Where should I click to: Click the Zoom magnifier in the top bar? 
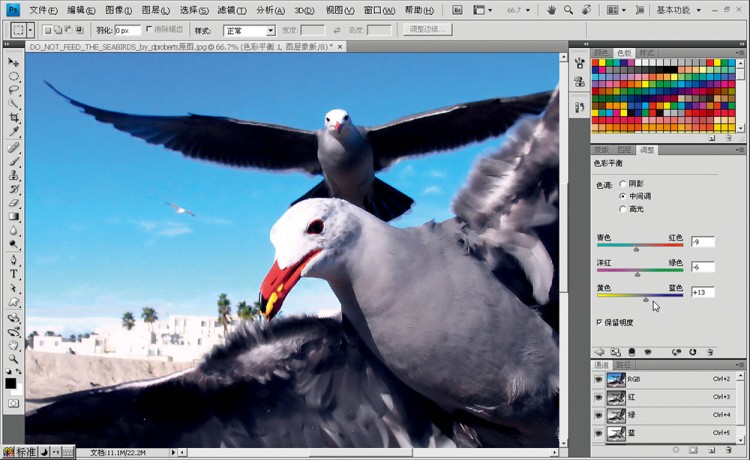click(x=568, y=9)
